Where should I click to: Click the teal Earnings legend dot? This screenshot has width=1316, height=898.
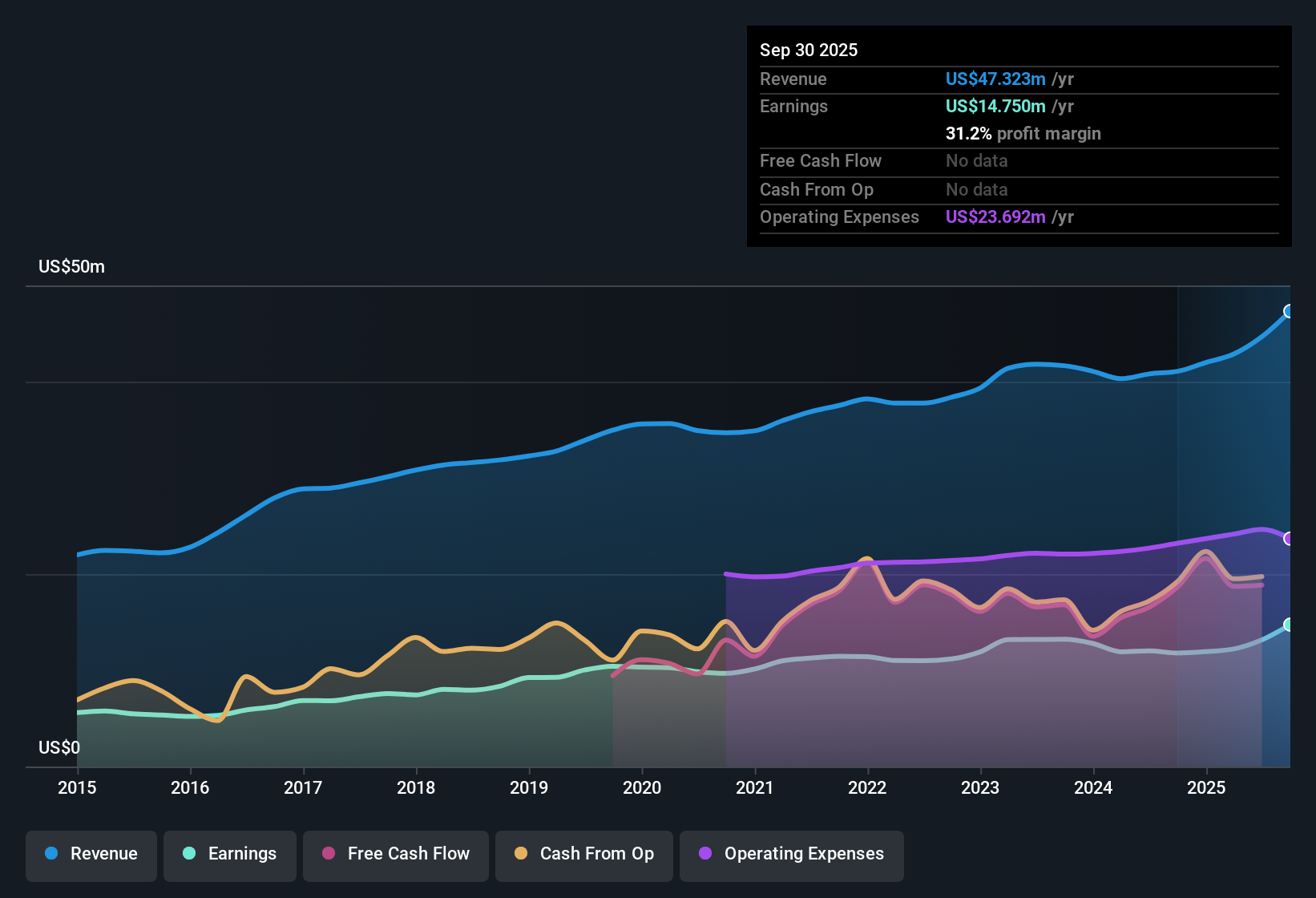click(189, 853)
